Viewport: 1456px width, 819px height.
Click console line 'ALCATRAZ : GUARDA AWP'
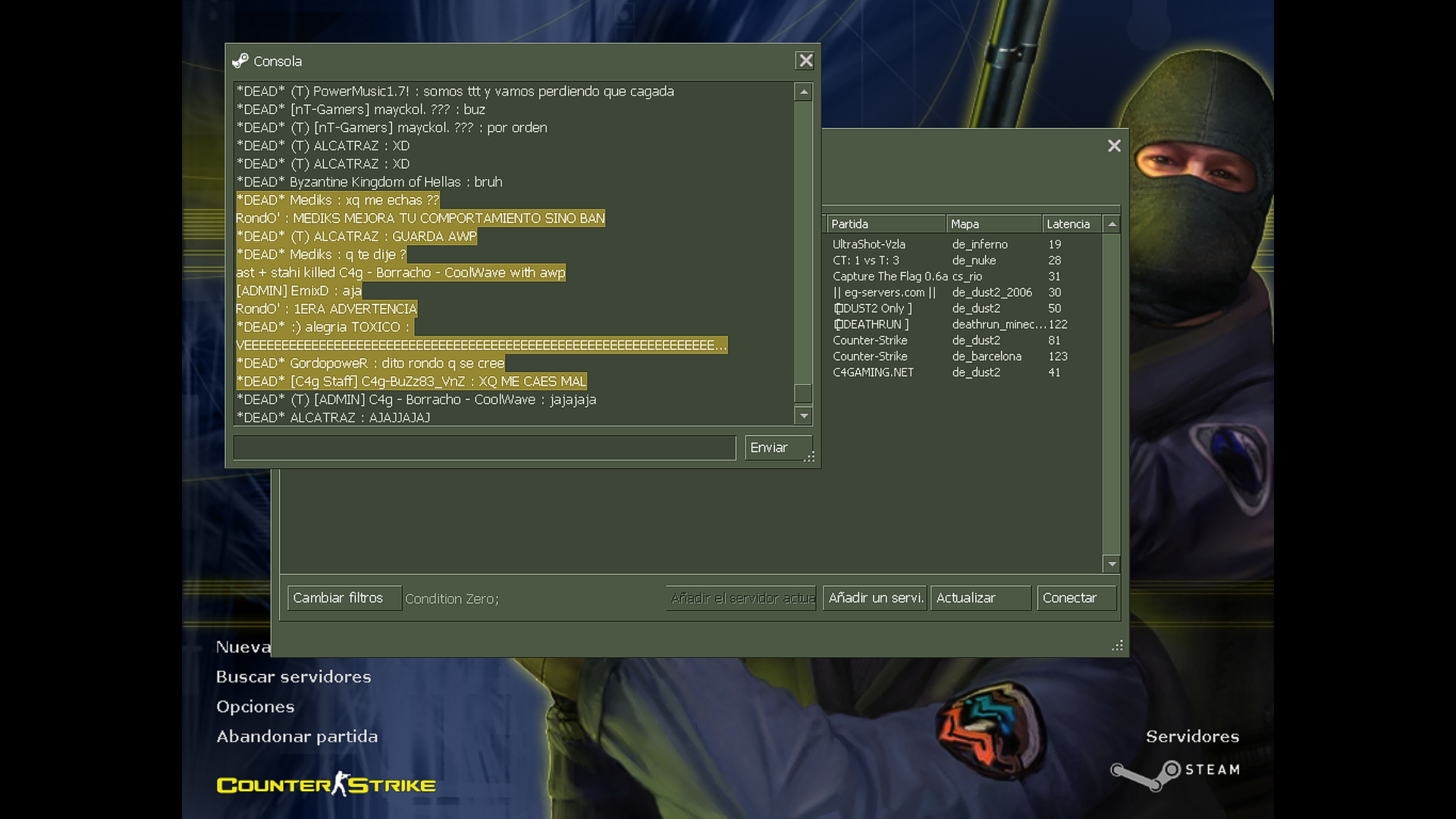pyautogui.click(x=356, y=237)
